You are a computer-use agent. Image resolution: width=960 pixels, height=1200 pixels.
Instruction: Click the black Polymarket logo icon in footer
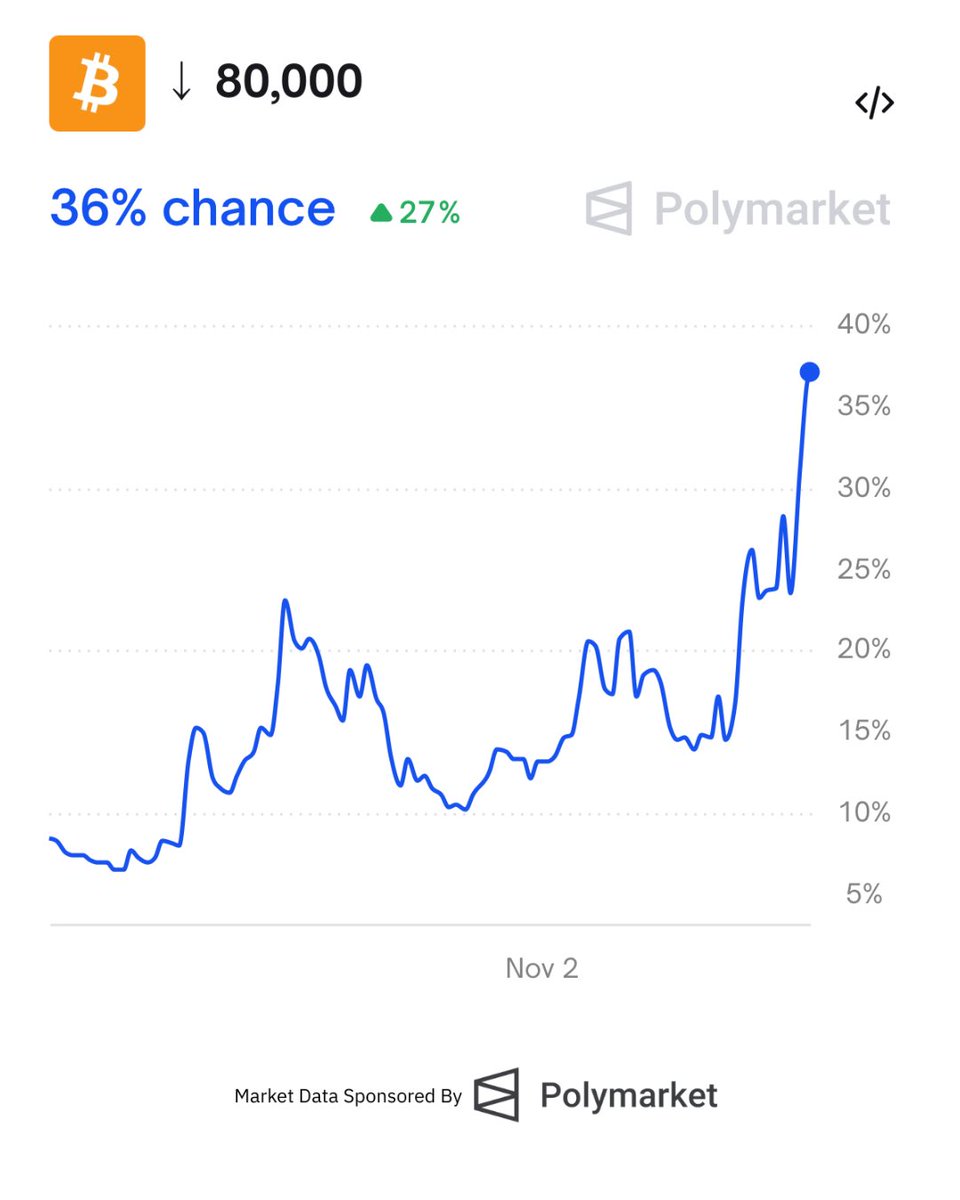[497, 1094]
